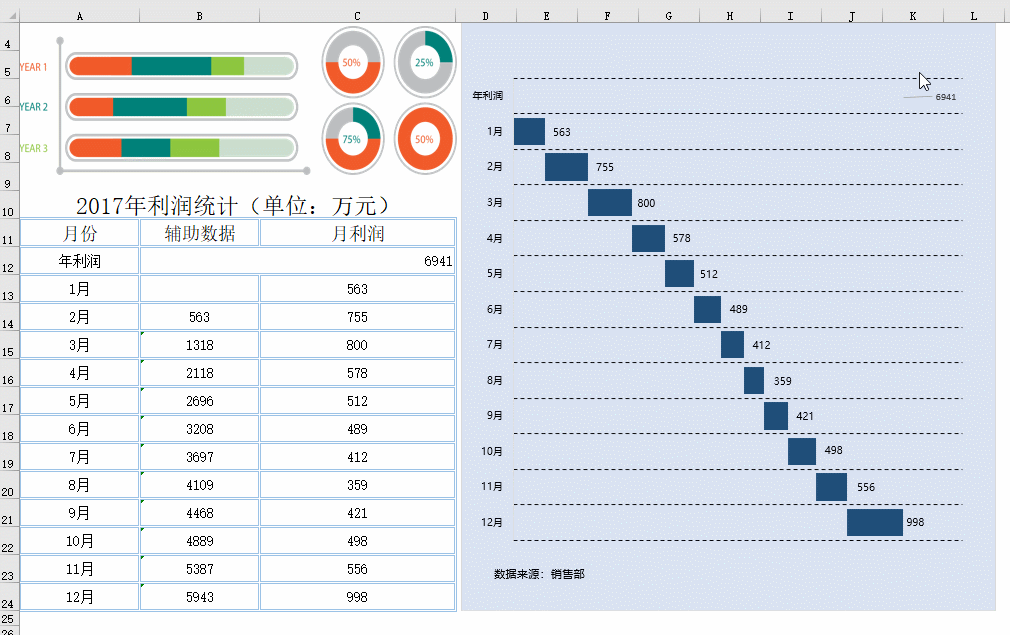Viewport: 1010px width, 635px height.
Task: Click the '年利润' axis label in chart
Action: point(488,95)
